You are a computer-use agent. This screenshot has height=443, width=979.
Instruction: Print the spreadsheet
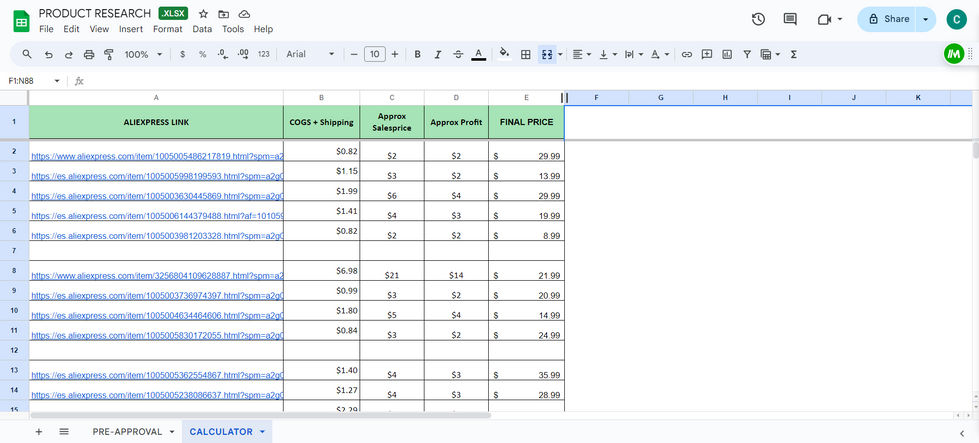tap(89, 54)
